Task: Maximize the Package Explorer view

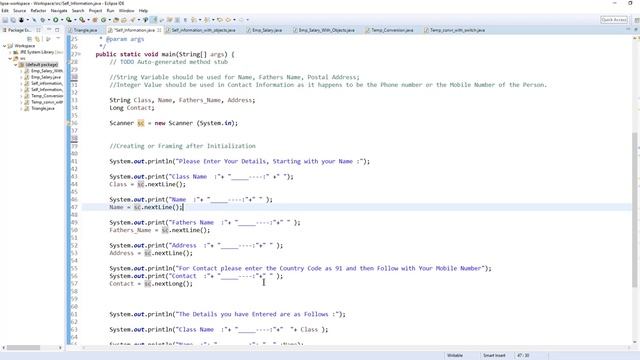Action: coord(57,30)
